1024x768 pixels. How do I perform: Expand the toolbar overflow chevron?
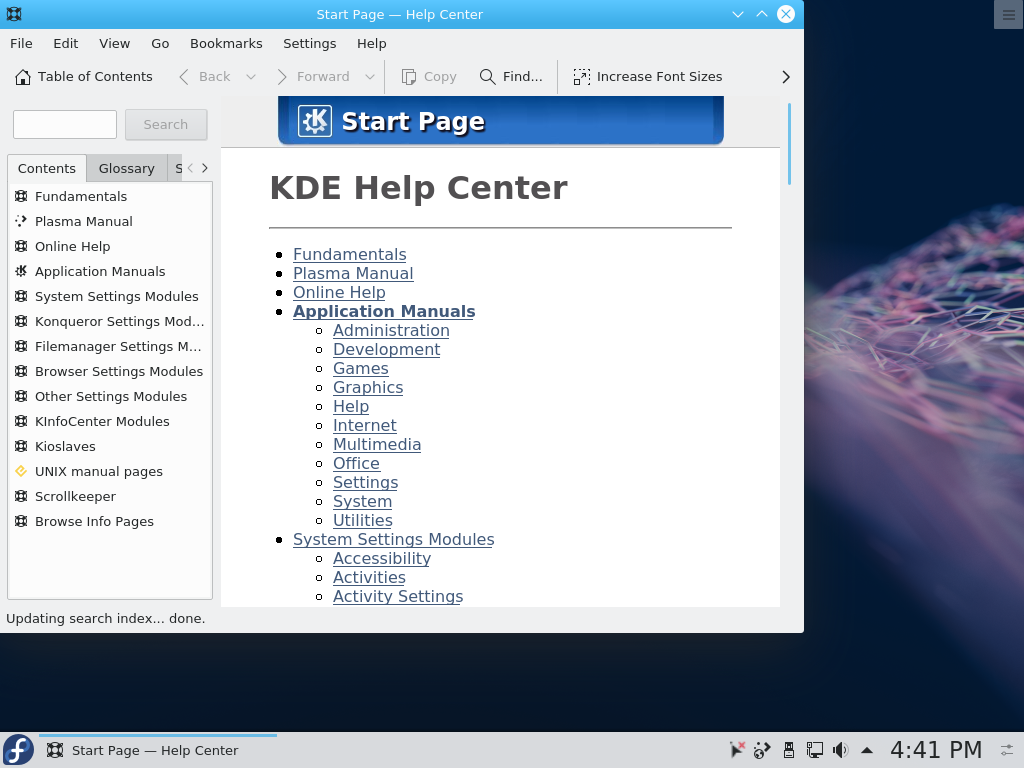point(786,77)
